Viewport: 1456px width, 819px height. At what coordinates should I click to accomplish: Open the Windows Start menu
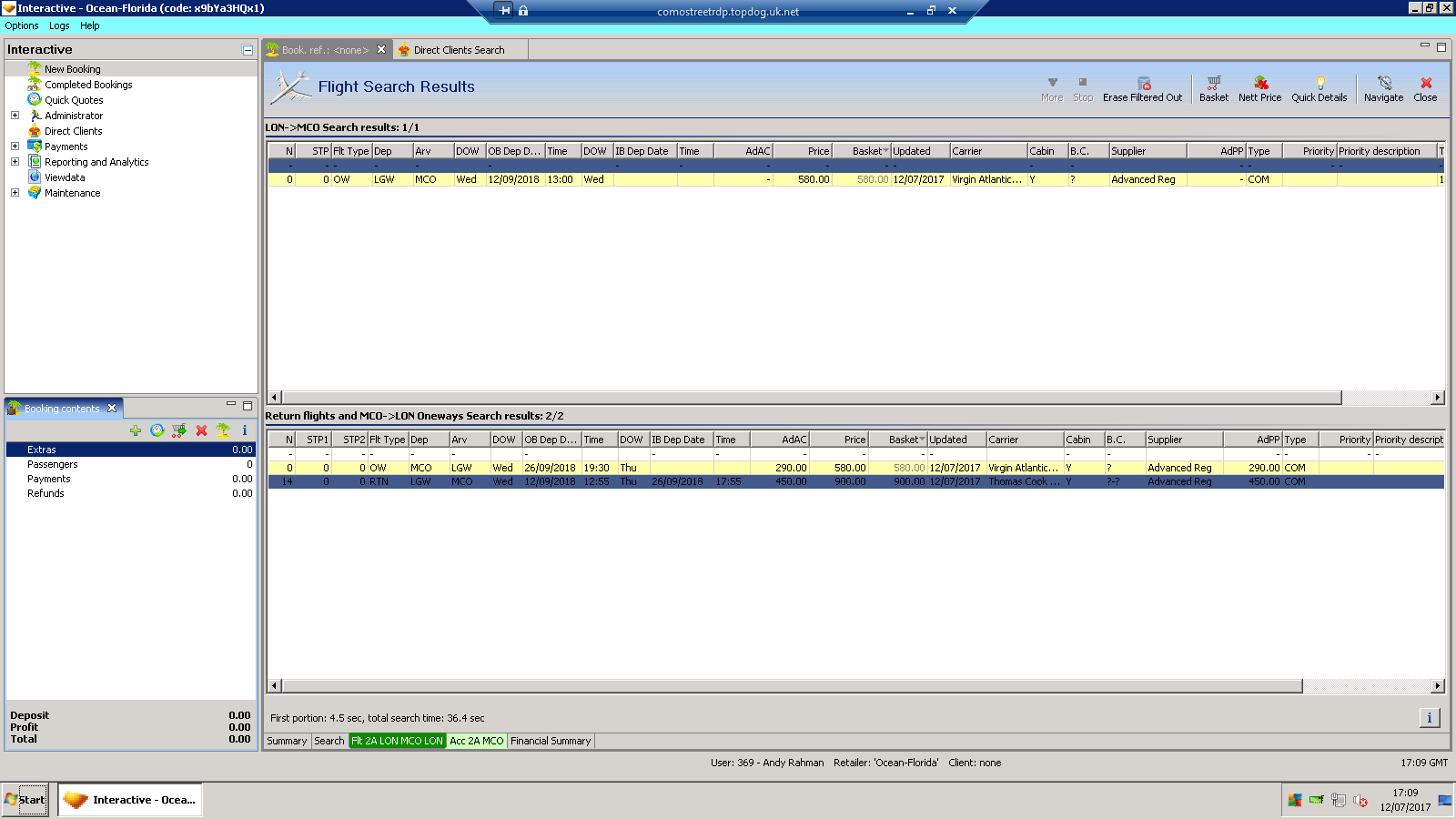(25, 800)
